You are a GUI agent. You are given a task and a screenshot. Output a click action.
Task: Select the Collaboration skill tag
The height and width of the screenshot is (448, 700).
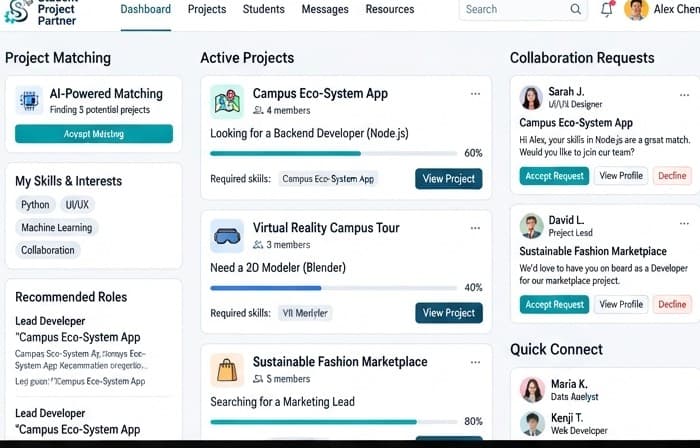(x=48, y=250)
